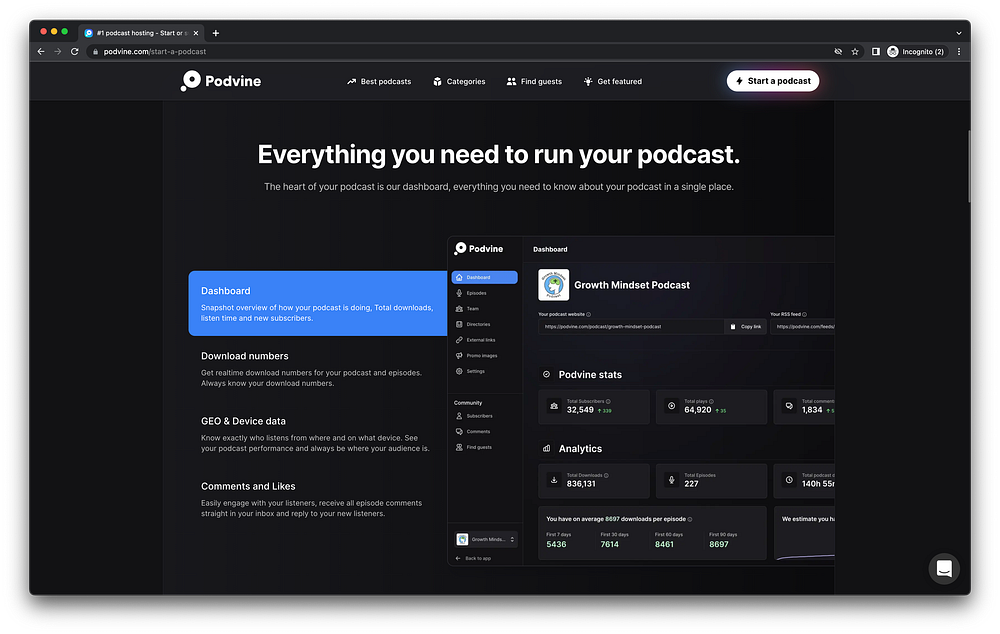Open the Chrome three-dot menu
Screen dimensions: 1000x634
point(959,52)
